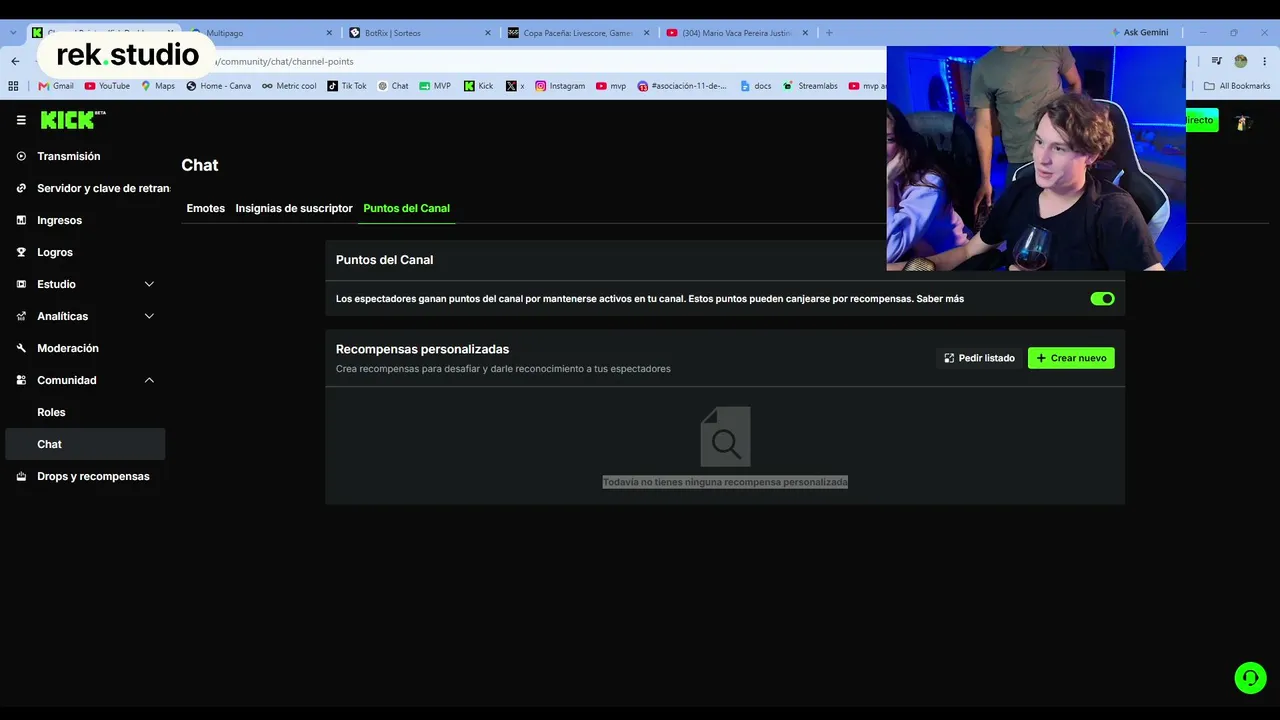Viewport: 1280px width, 720px height.
Task: Open the Chat sidebar item
Action: pos(86,444)
